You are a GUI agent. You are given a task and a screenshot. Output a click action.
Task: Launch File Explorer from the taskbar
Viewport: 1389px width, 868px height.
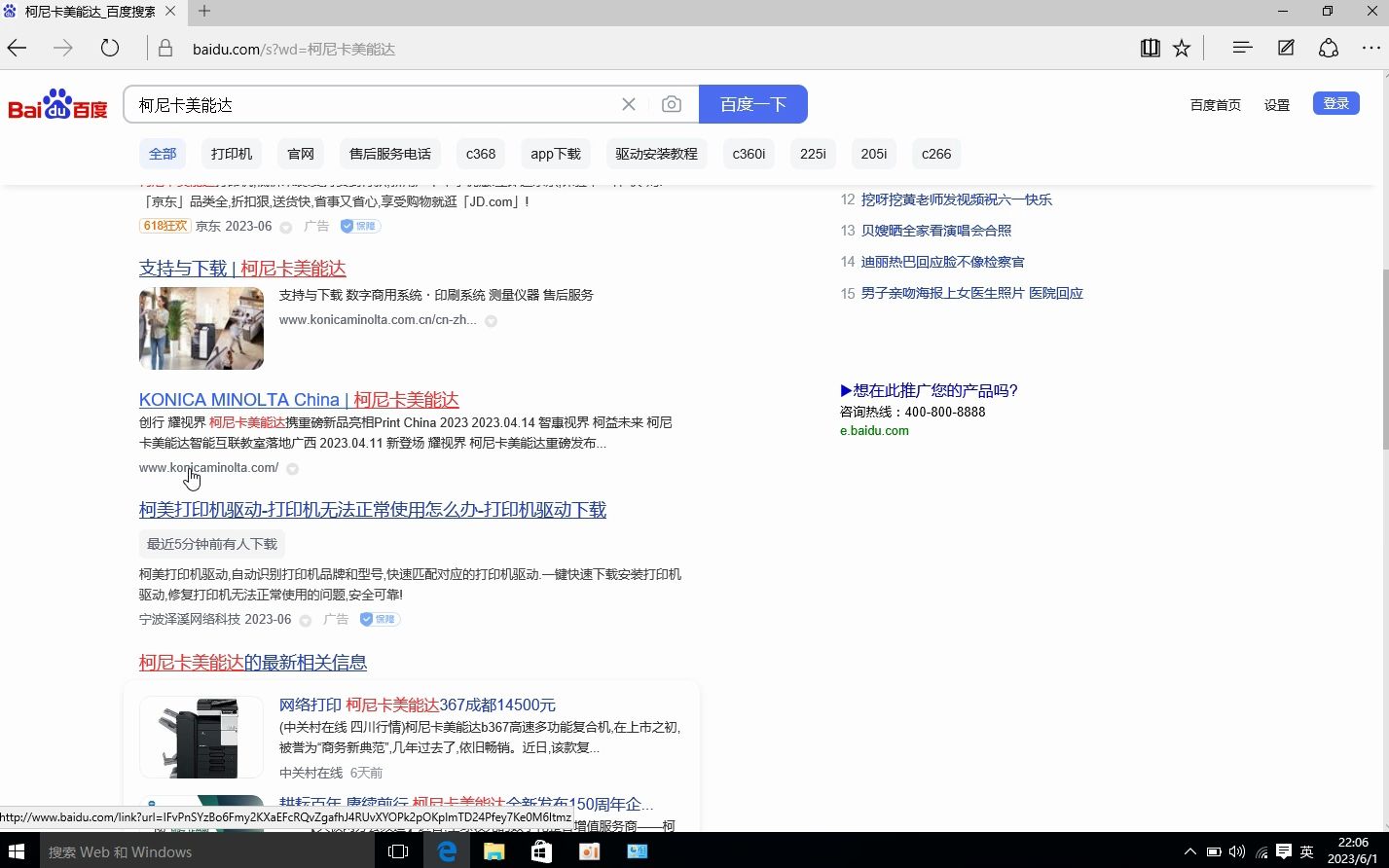coord(493,851)
